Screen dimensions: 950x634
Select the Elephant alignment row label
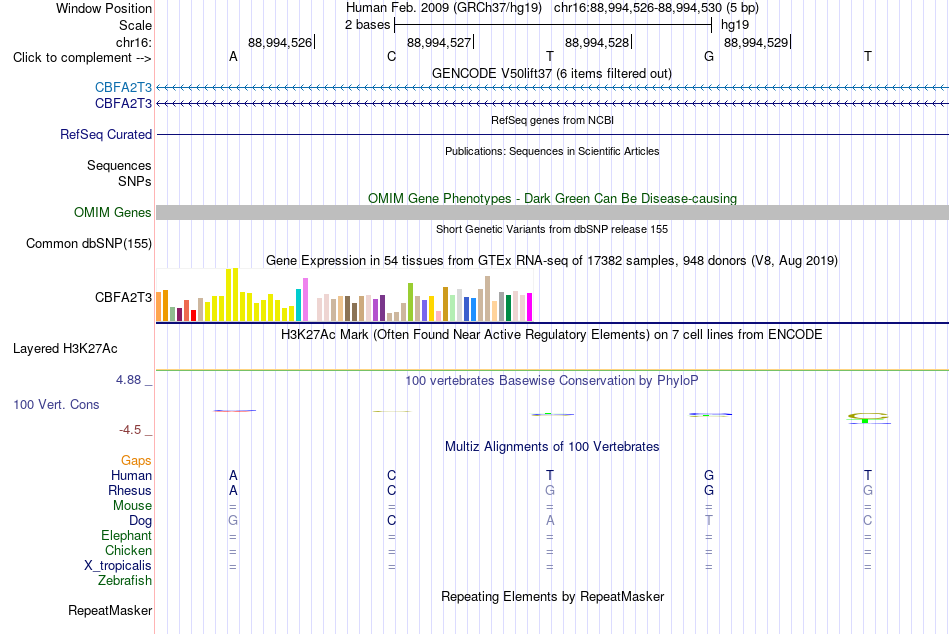[127, 535]
